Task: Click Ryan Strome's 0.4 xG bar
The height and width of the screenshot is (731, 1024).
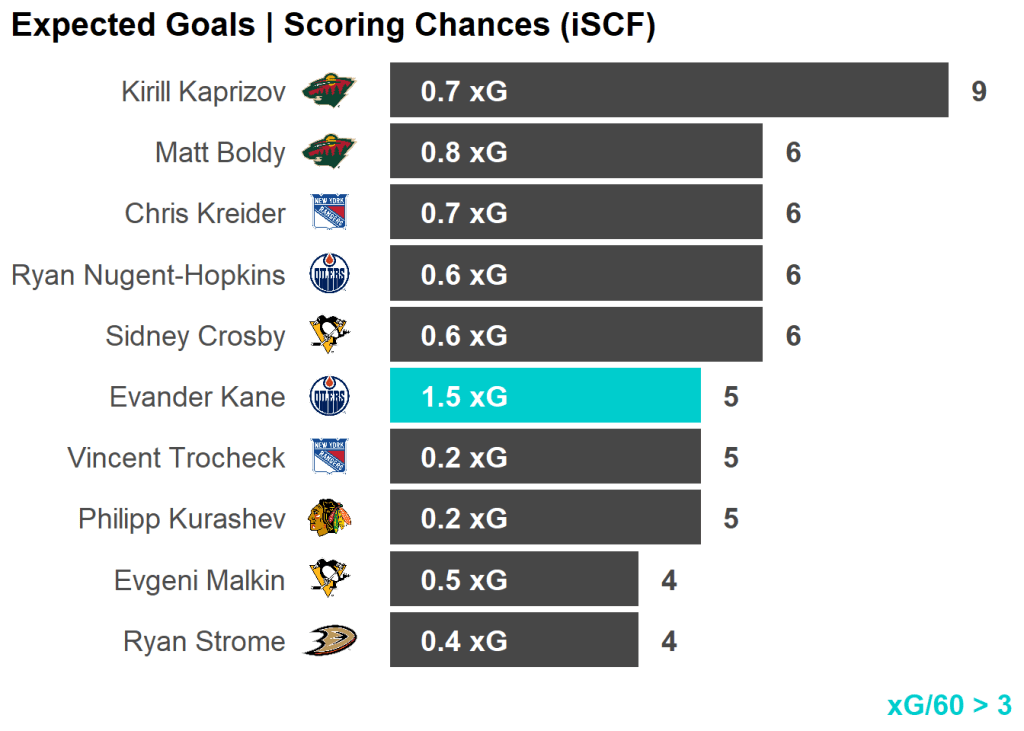Action: (514, 641)
